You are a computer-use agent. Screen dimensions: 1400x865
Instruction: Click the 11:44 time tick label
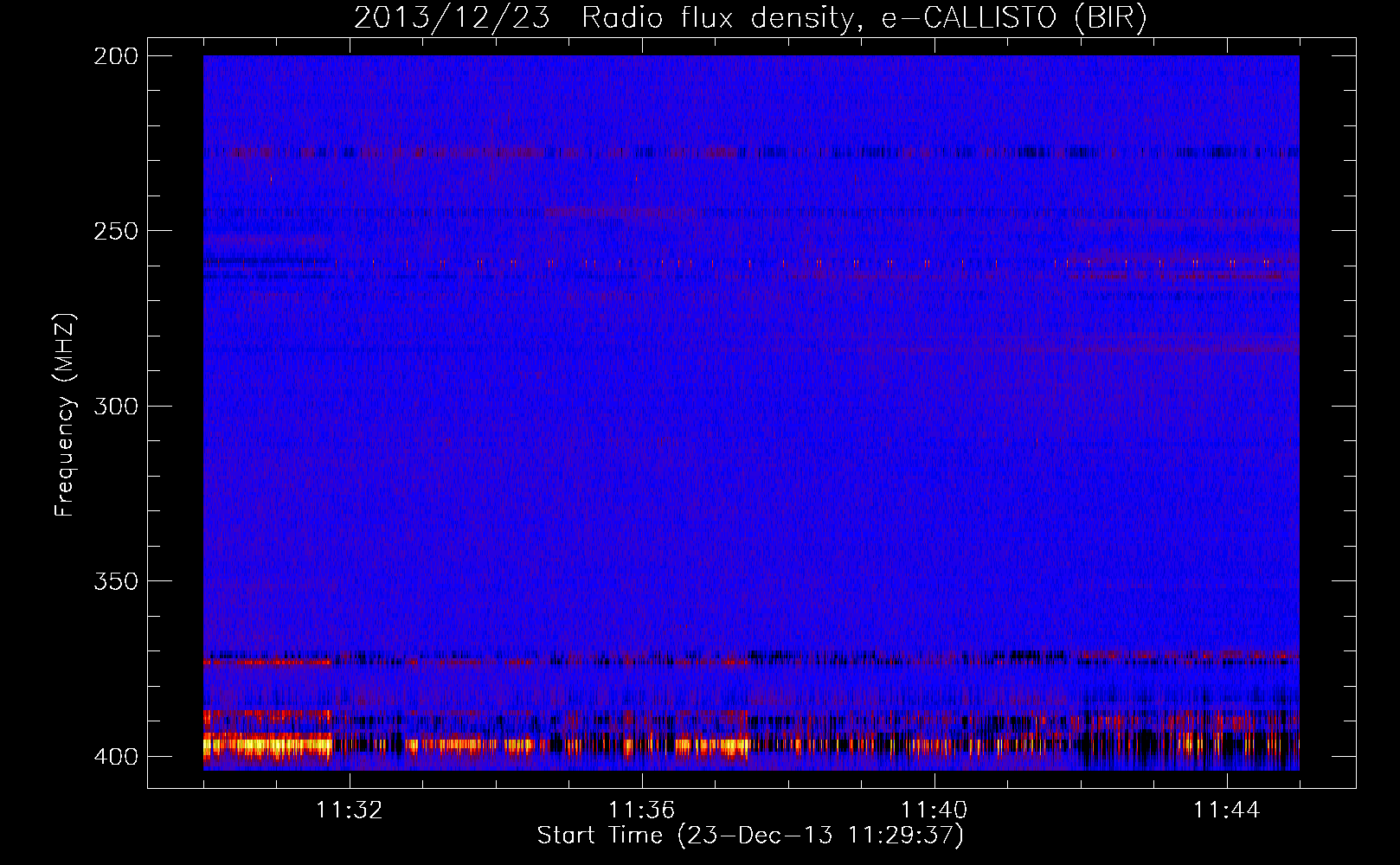pyautogui.click(x=1226, y=811)
